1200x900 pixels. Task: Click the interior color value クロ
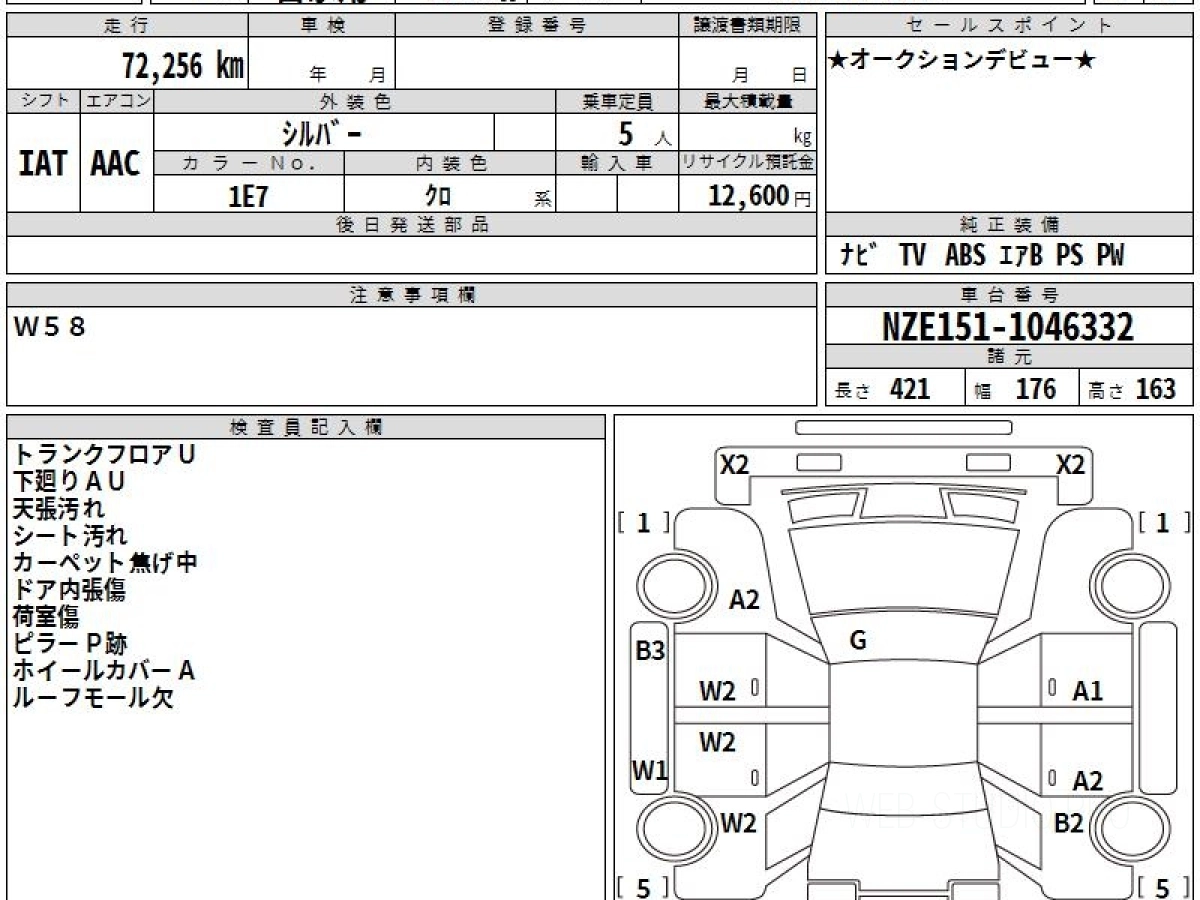click(438, 196)
